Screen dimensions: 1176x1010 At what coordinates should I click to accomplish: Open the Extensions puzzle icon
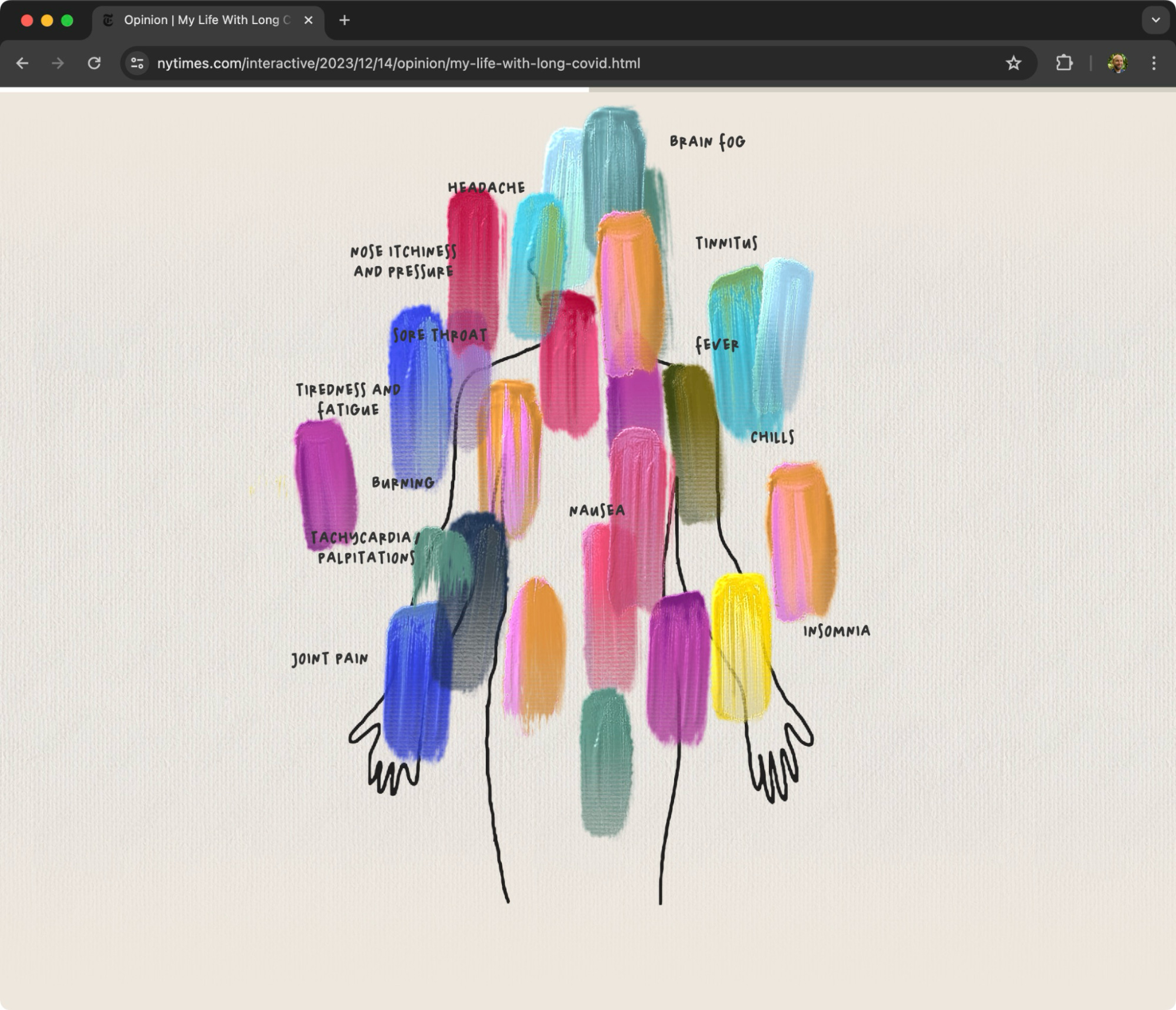[1064, 63]
